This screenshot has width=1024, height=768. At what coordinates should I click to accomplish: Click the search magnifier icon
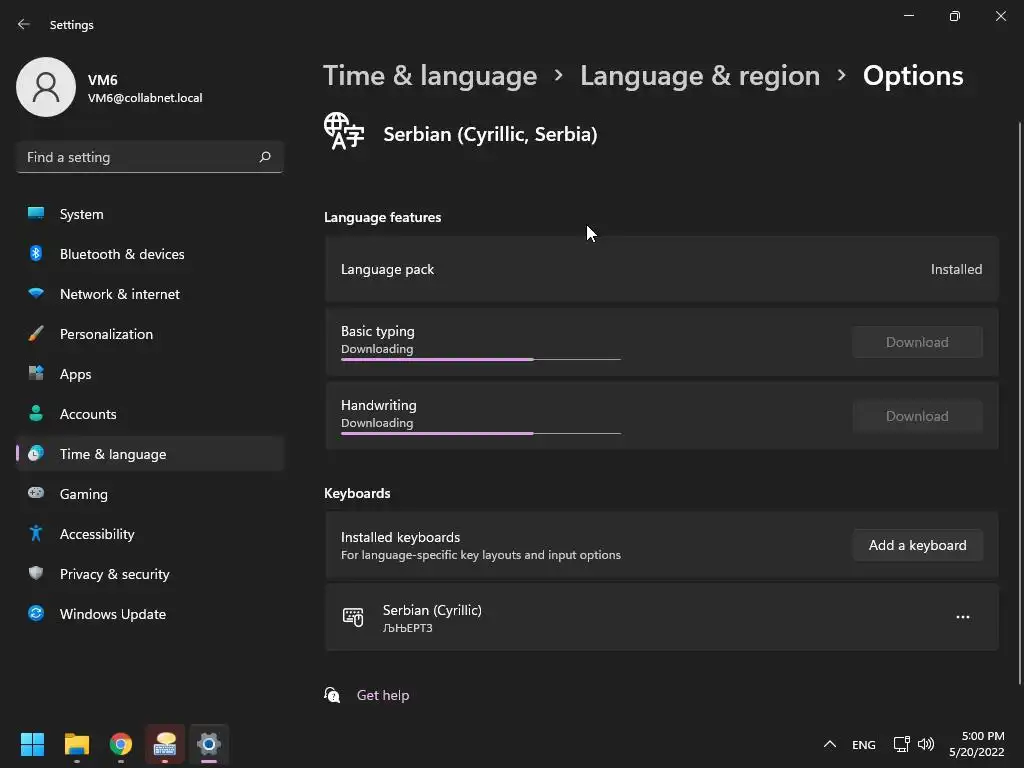265,157
